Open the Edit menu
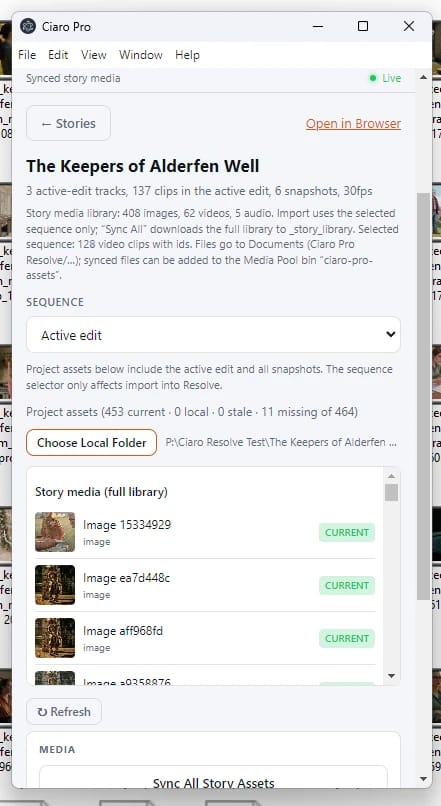The height and width of the screenshot is (806, 441). click(58, 55)
